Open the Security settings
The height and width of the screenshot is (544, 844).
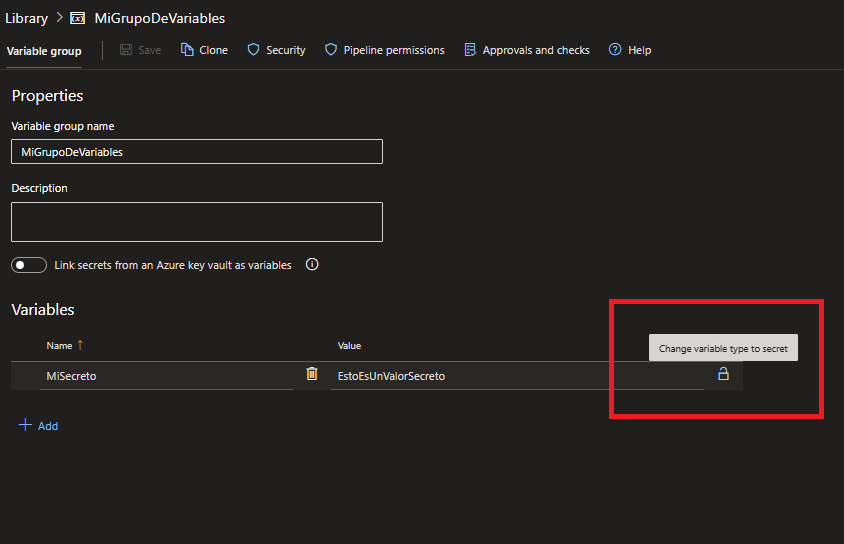pyautogui.click(x=276, y=50)
